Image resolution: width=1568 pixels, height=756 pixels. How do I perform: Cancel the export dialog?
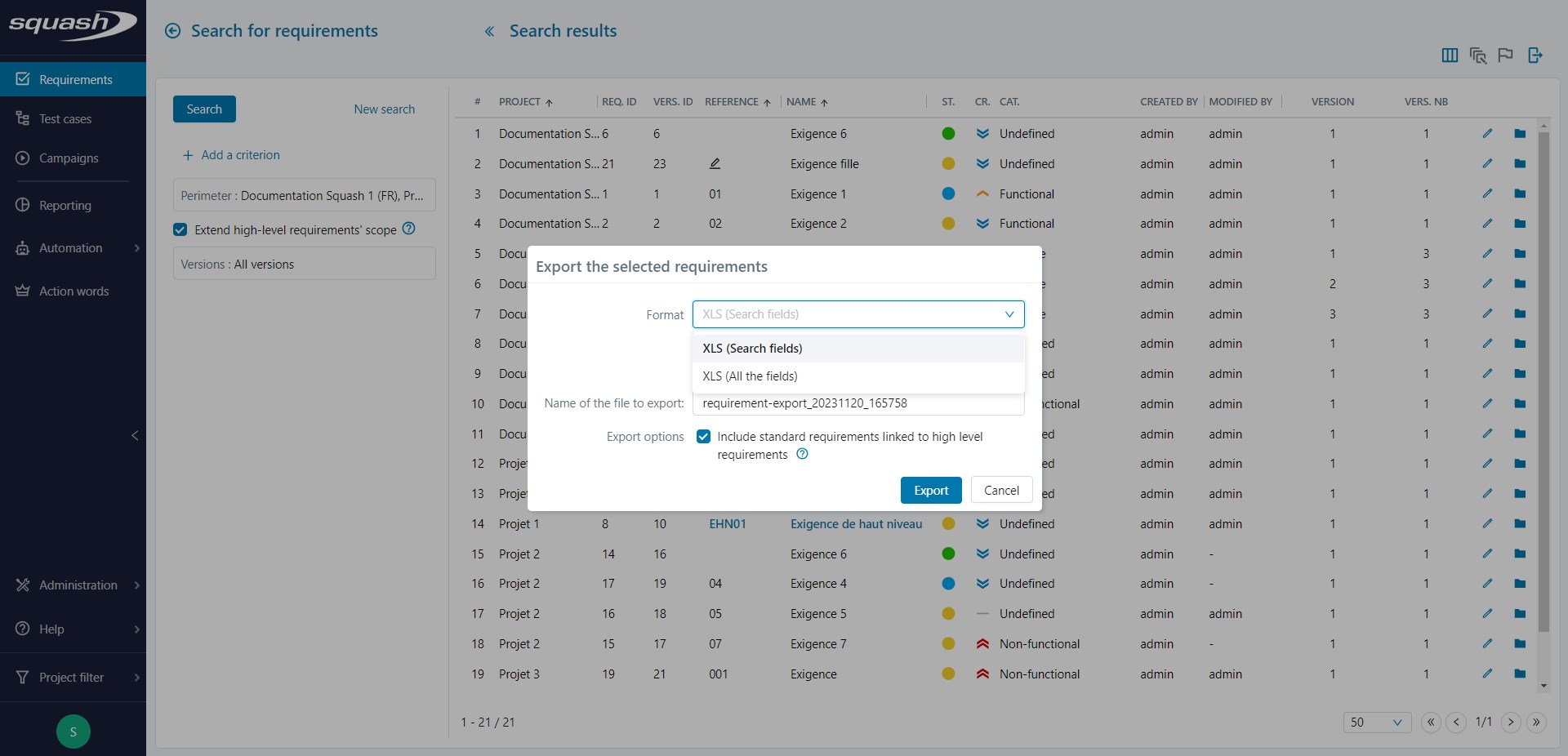[1000, 491]
